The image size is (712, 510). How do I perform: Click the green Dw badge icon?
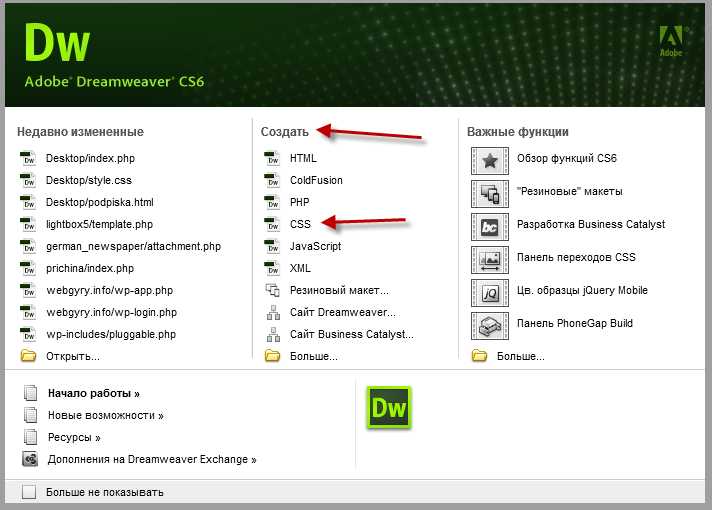tap(389, 407)
